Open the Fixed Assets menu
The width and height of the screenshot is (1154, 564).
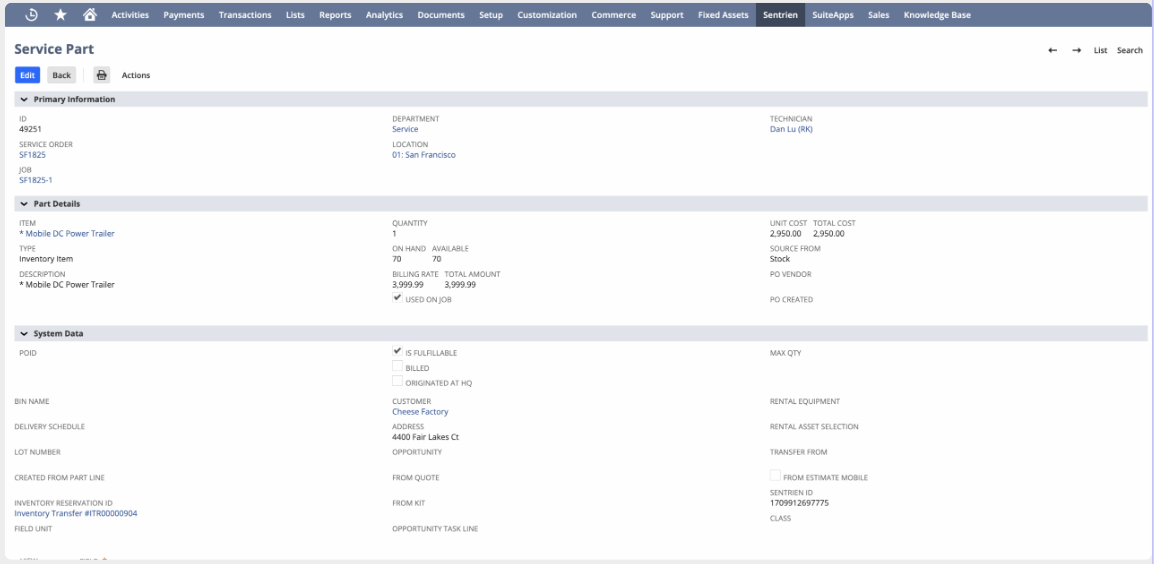pyautogui.click(x=722, y=15)
